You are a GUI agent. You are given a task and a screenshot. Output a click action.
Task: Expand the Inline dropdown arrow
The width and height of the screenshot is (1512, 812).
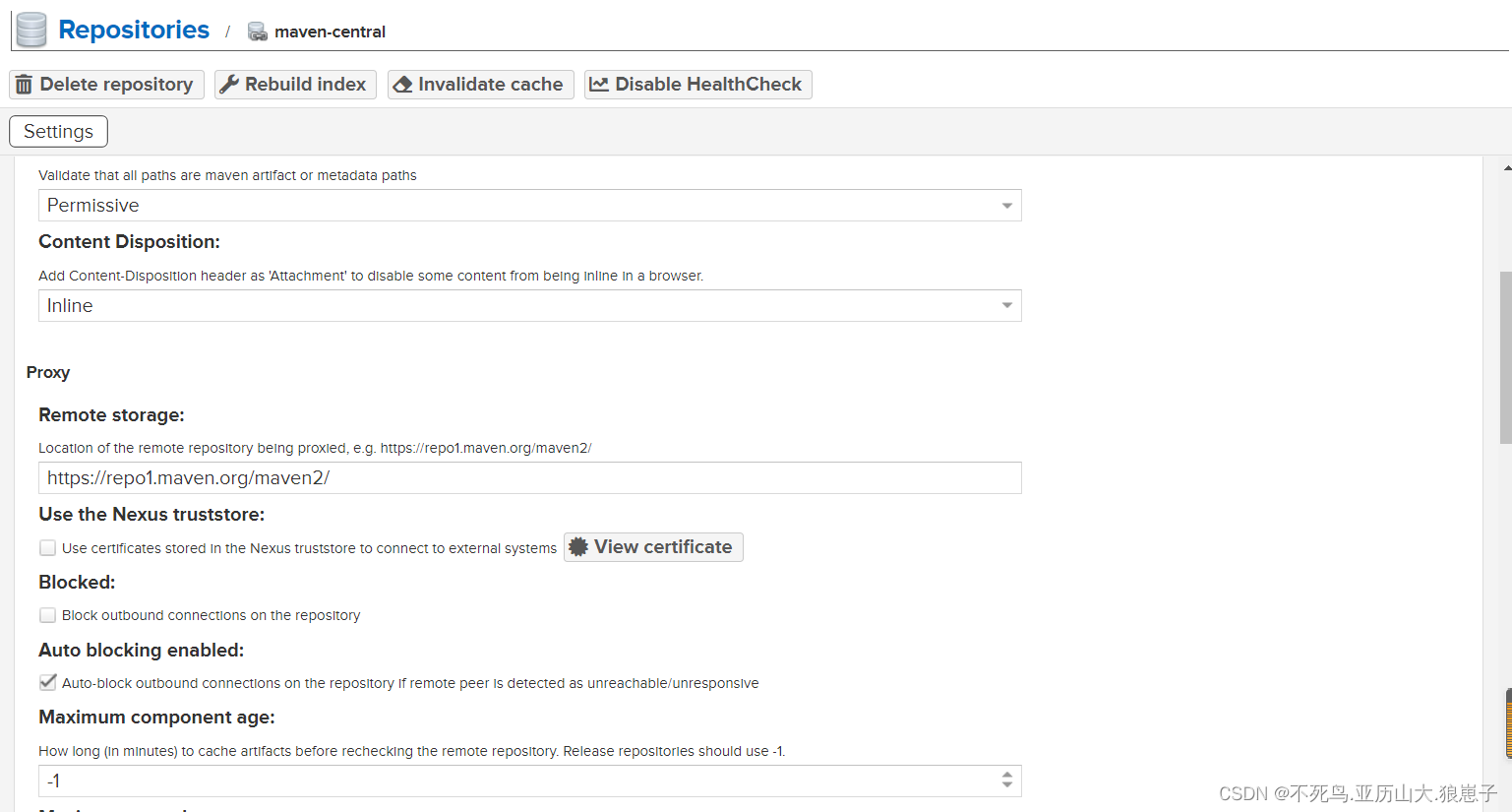coord(1006,306)
